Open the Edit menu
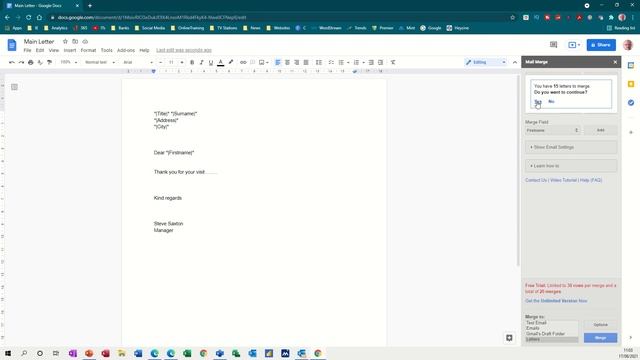The height and width of the screenshot is (360, 640). [x=40, y=50]
